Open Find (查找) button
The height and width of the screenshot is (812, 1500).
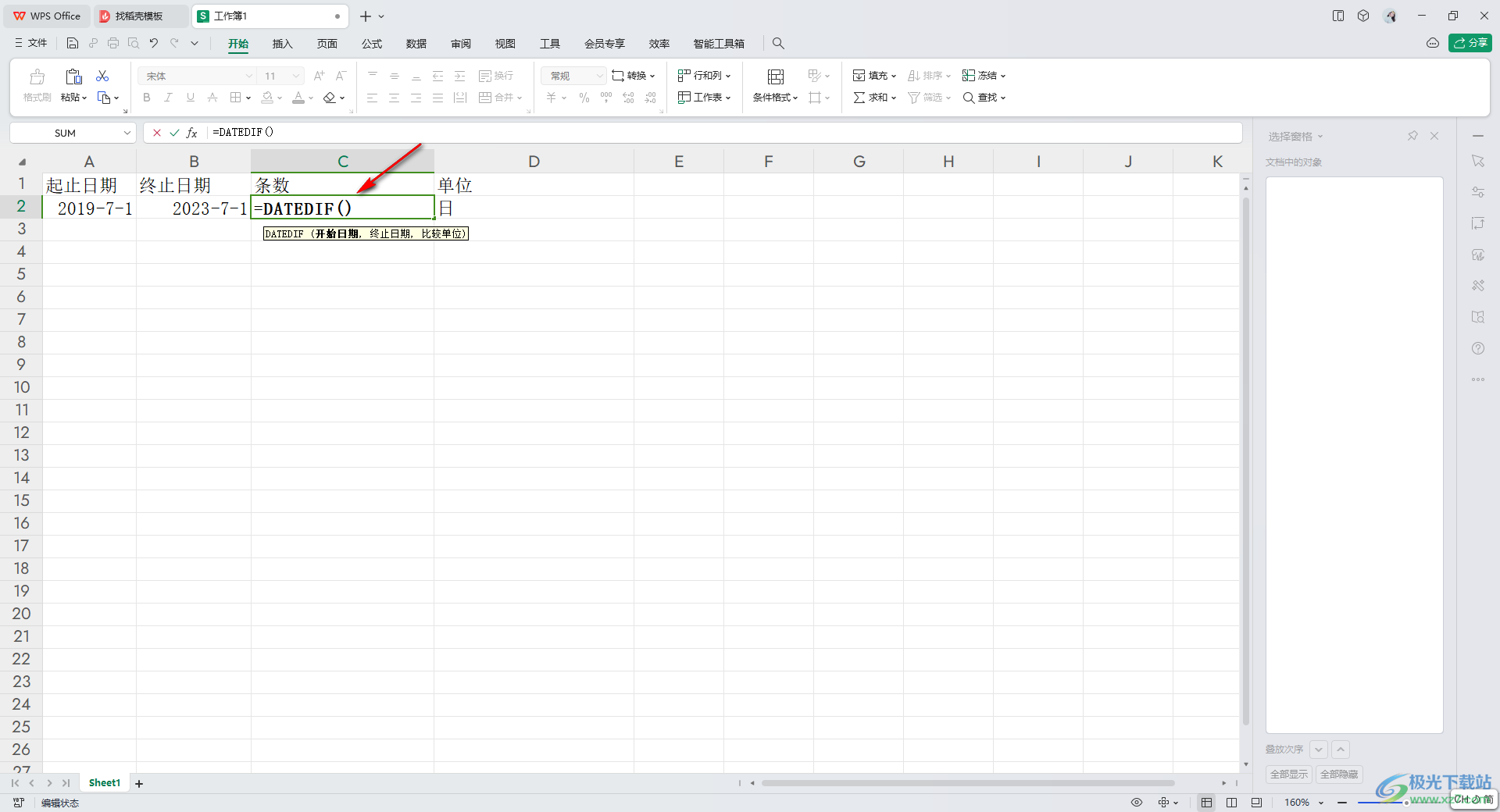[984, 98]
